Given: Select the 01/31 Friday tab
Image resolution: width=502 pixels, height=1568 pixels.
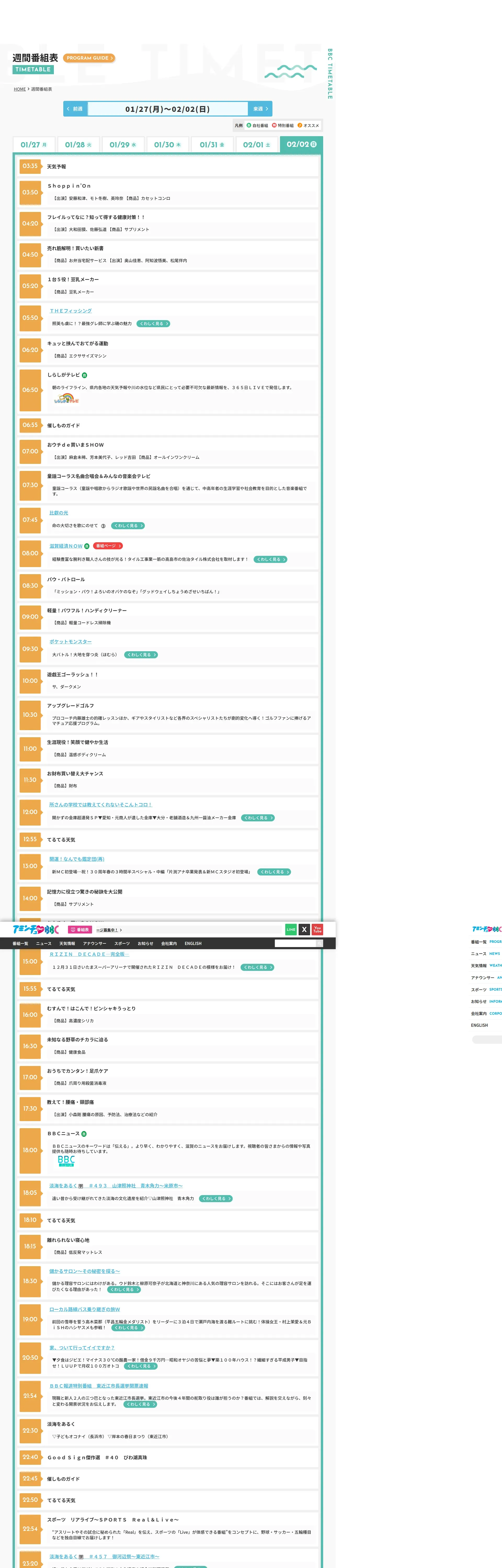Looking at the screenshot, I should click(212, 145).
